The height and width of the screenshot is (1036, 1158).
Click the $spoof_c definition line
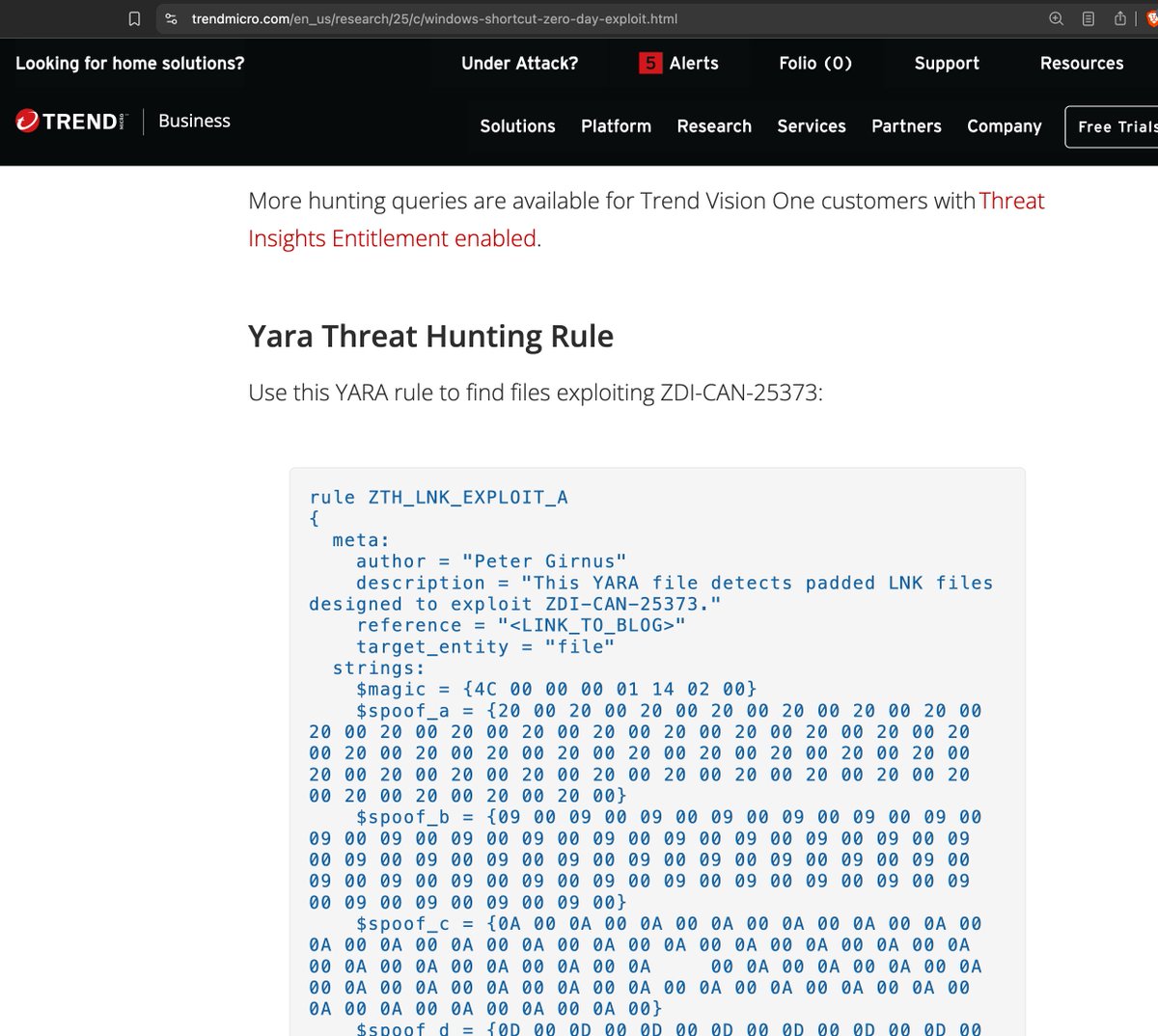(x=669, y=924)
